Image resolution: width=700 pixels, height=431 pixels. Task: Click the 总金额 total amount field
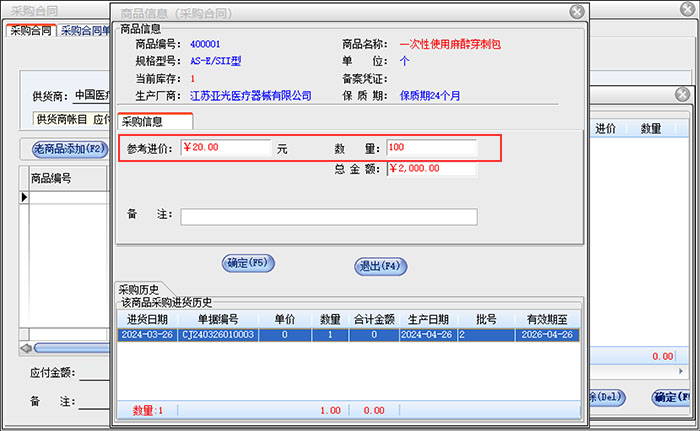pyautogui.click(x=431, y=169)
